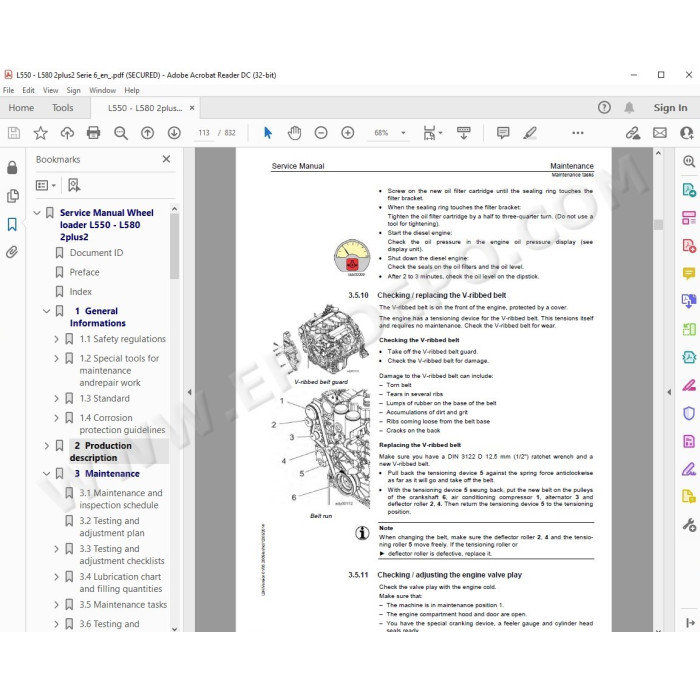This screenshot has width=700, height=700.
Task: Send file by email envelope icon
Action: coord(660,133)
